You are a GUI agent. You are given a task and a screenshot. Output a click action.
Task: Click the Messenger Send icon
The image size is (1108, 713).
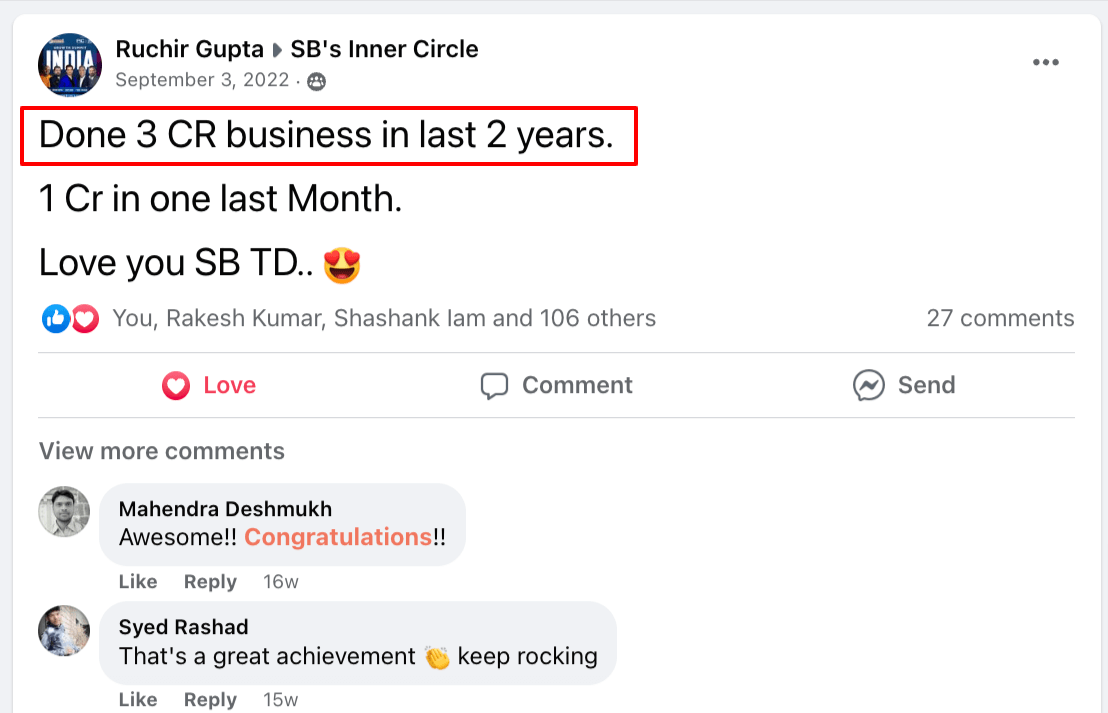(x=868, y=385)
